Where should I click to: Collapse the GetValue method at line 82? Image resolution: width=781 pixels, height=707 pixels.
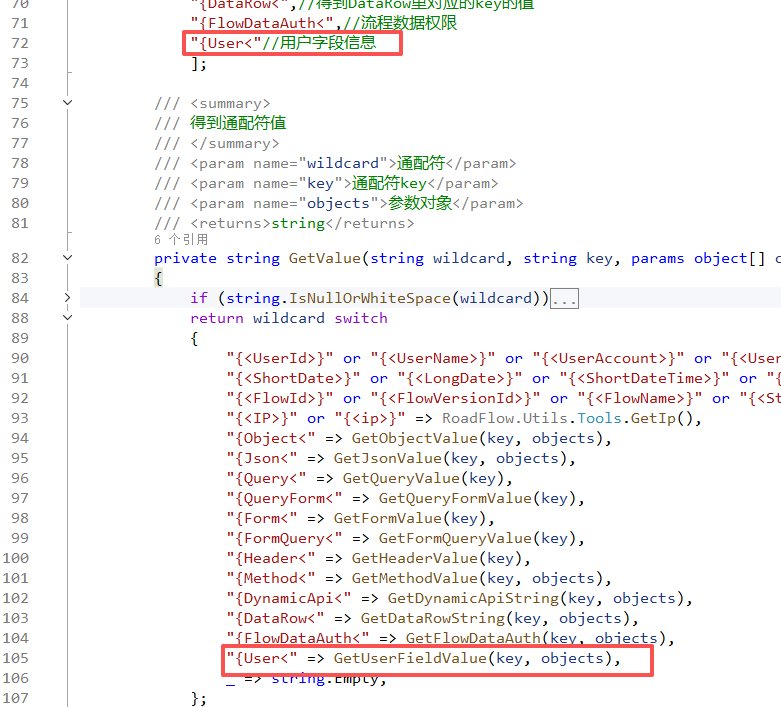[68, 257]
